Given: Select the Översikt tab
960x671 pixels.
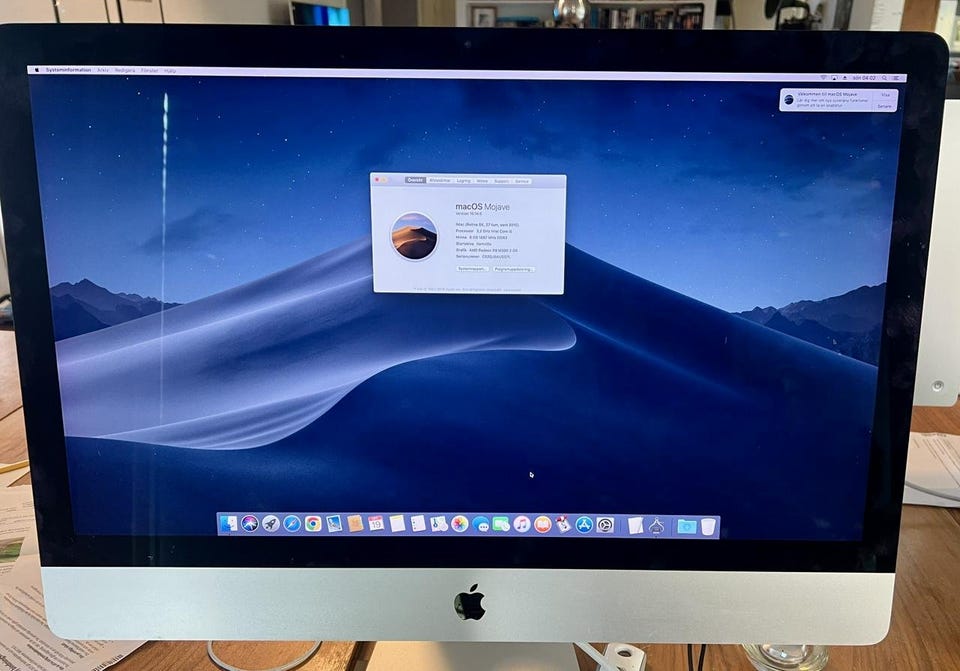Looking at the screenshot, I should coord(415,180).
